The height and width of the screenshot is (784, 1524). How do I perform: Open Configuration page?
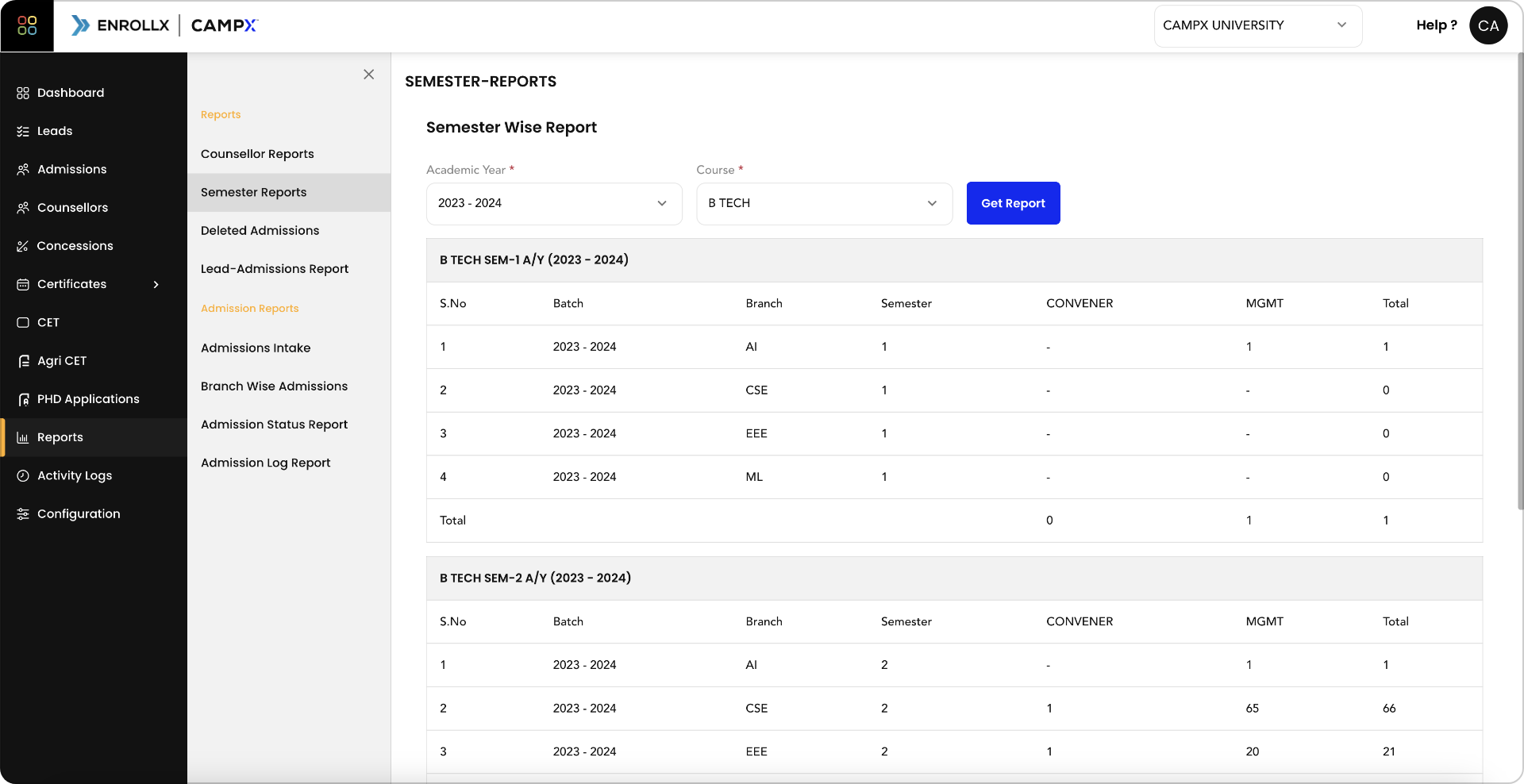tap(79, 513)
